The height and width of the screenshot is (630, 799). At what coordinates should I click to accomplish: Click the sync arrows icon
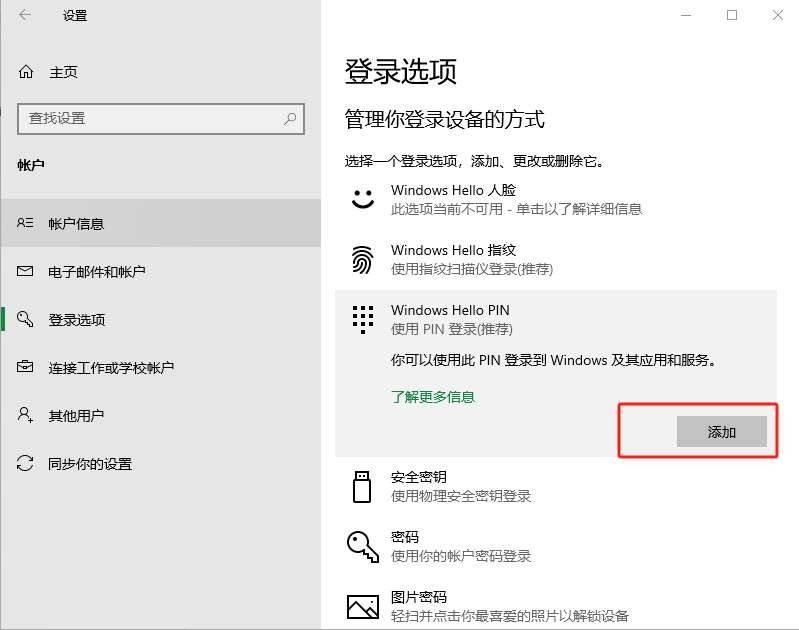click(x=25, y=463)
